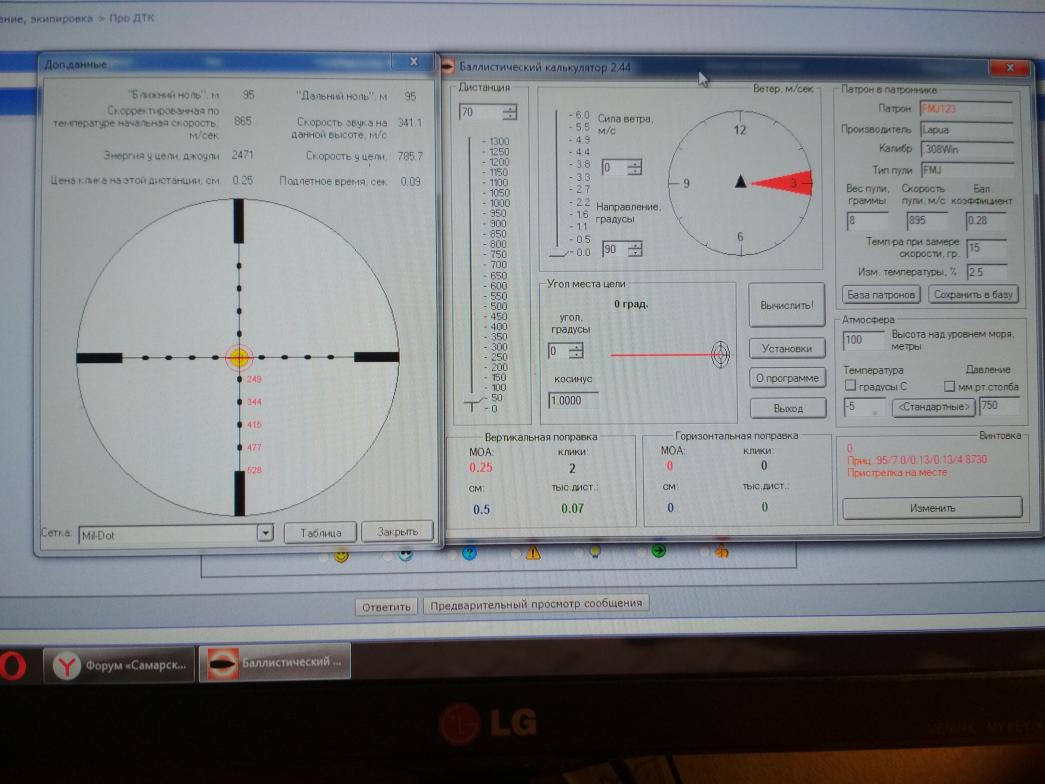Image resolution: width=1045 pixels, height=784 pixels.
Task: Select the light bulb post icon
Action: coord(595,551)
